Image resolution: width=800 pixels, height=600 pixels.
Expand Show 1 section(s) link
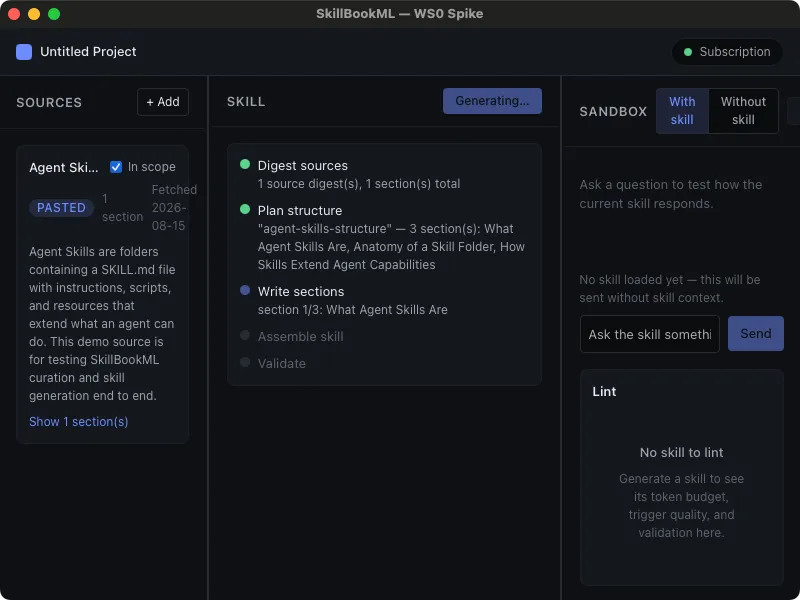(79, 422)
